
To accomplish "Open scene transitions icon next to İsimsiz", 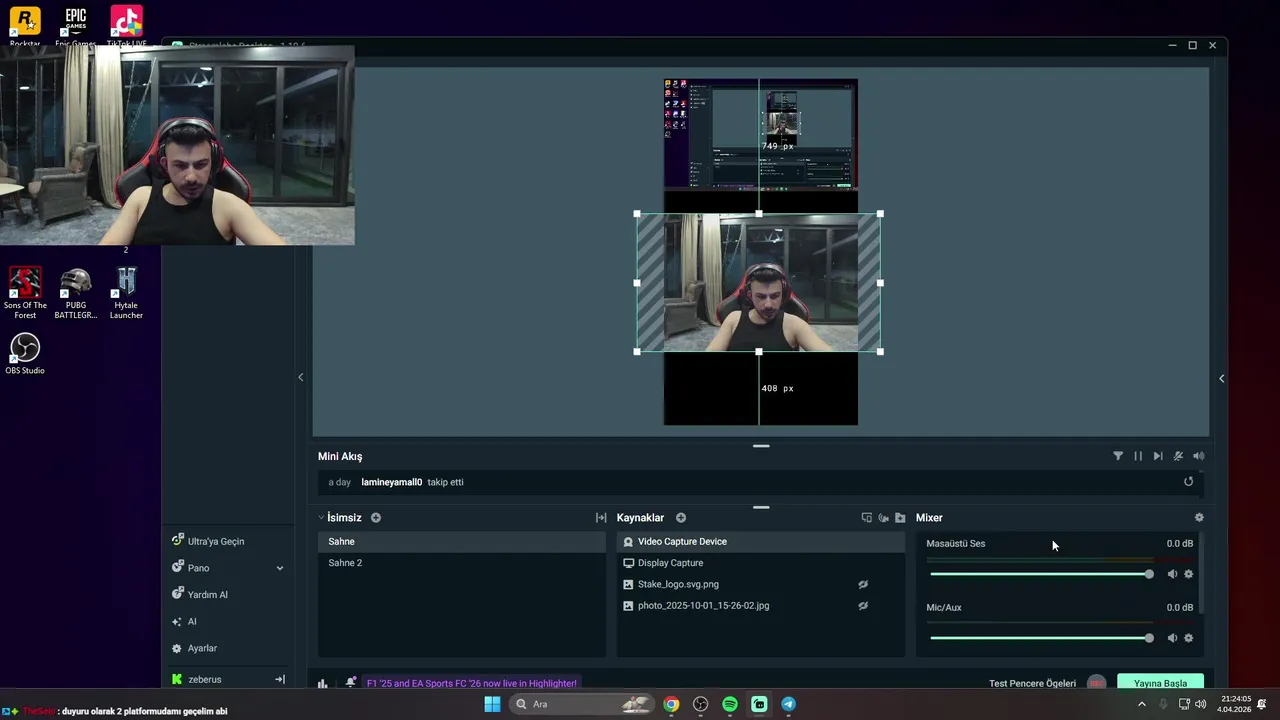I will [x=601, y=518].
